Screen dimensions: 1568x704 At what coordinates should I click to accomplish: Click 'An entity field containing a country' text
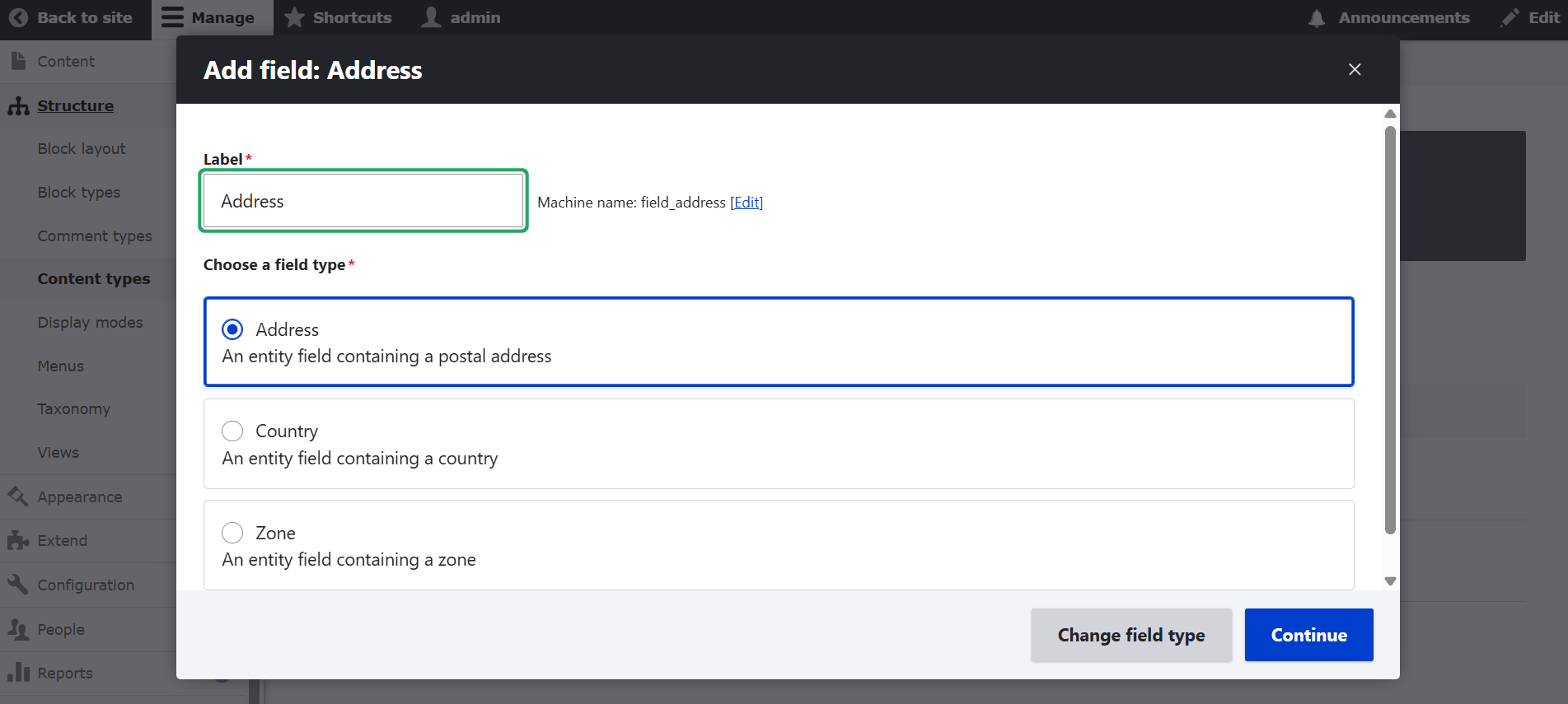(360, 459)
